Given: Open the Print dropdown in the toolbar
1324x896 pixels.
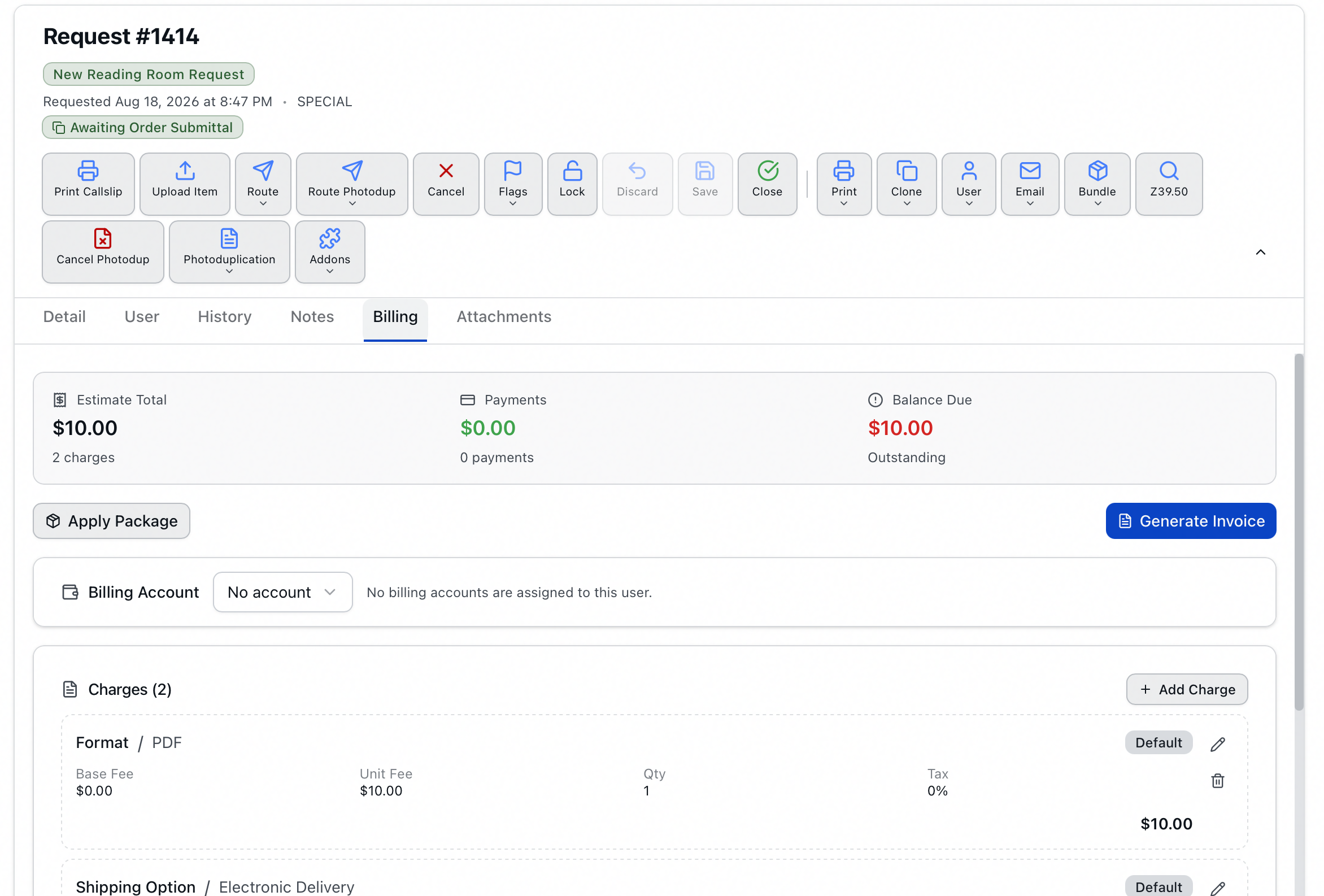Looking at the screenshot, I should (x=844, y=184).
